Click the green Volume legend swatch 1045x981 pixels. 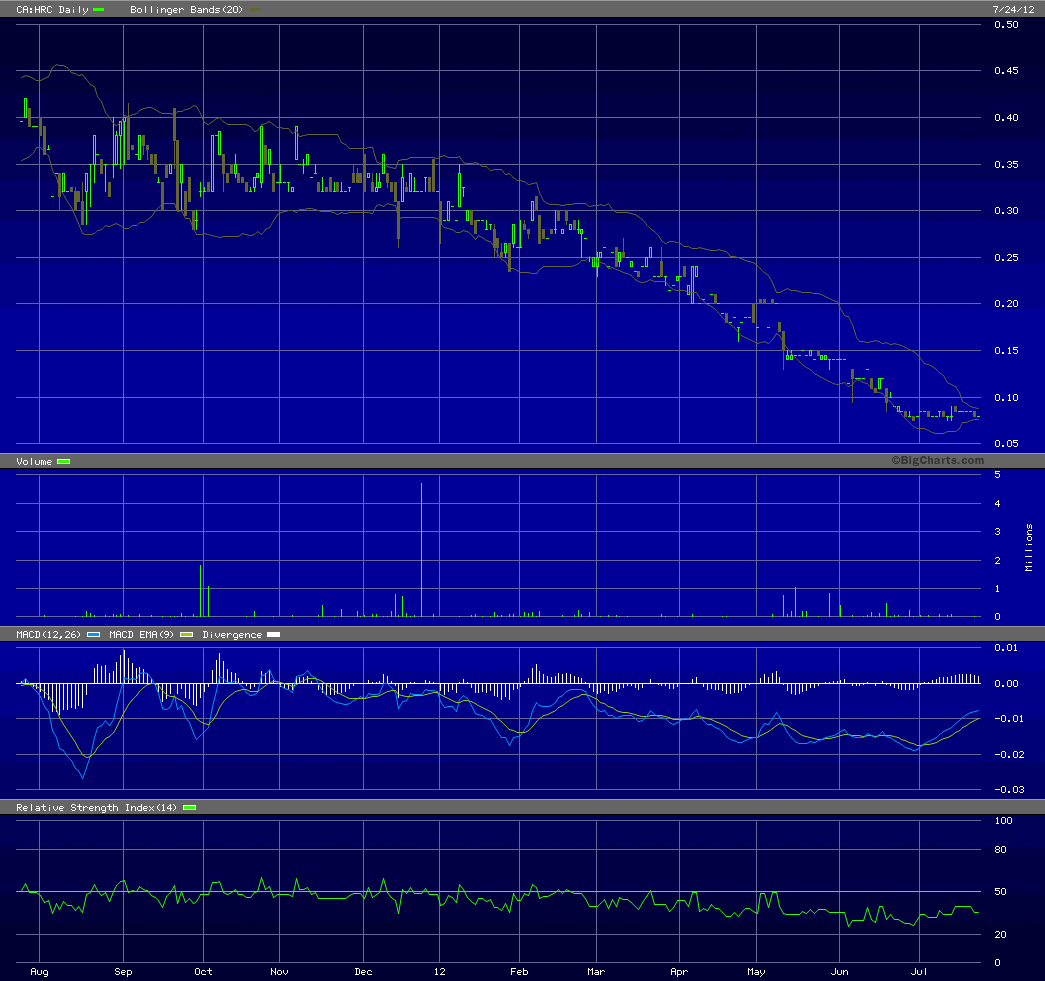[x=63, y=461]
